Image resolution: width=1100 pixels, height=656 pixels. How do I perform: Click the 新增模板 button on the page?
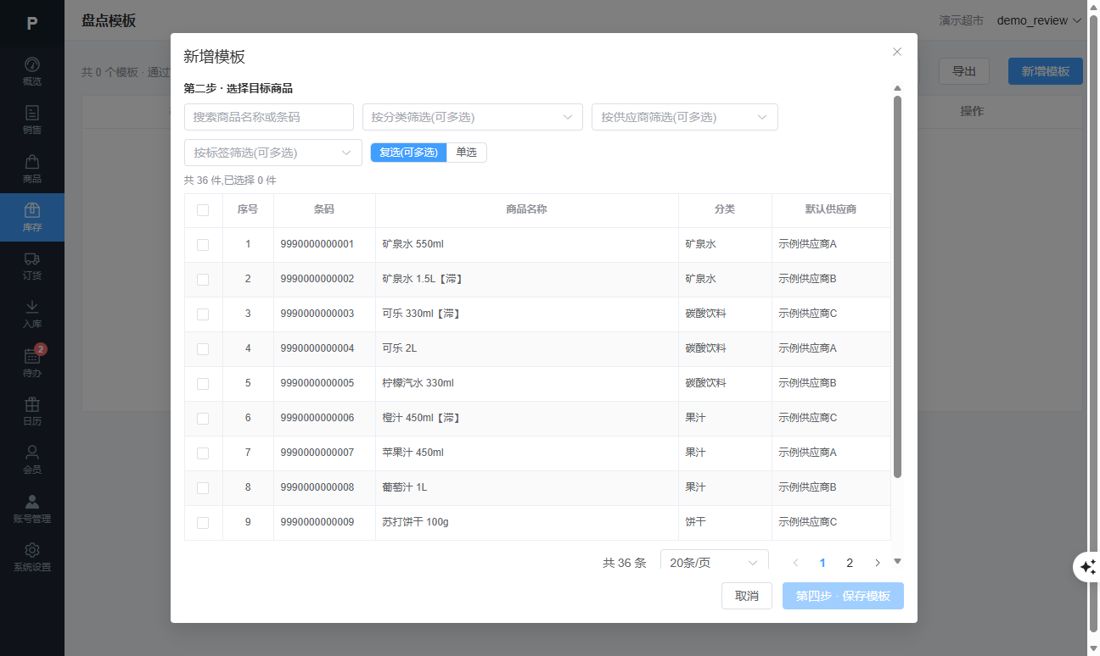1045,72
